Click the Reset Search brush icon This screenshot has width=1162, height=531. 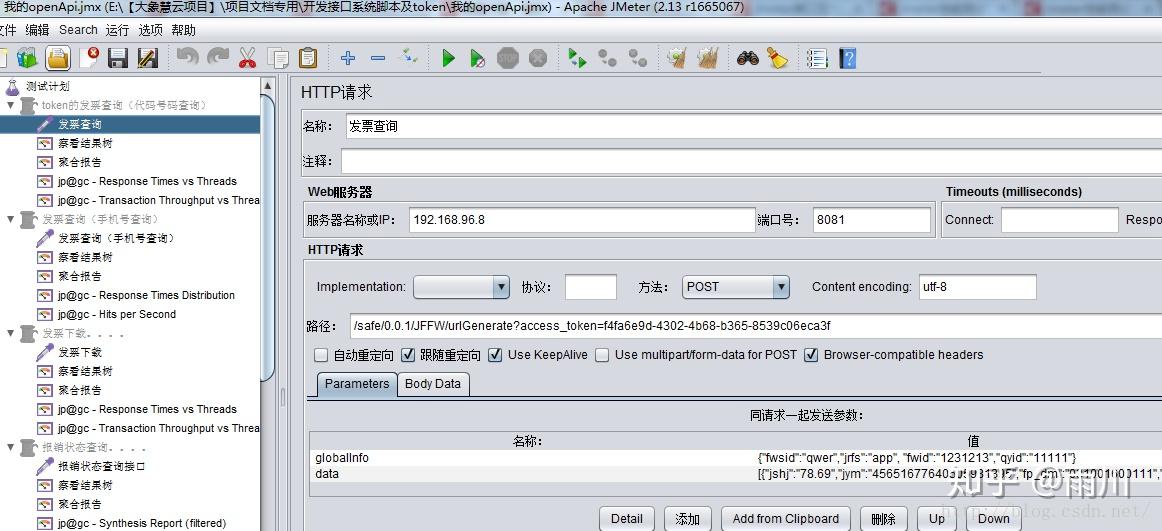[777, 58]
